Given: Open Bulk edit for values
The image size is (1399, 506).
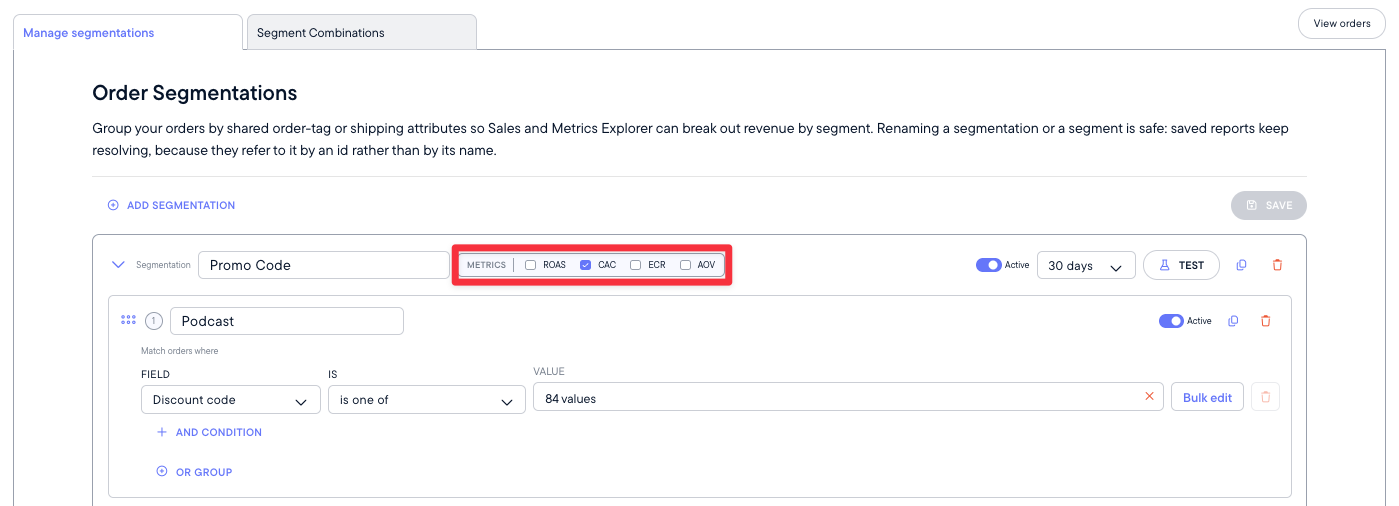Looking at the screenshot, I should [1207, 397].
